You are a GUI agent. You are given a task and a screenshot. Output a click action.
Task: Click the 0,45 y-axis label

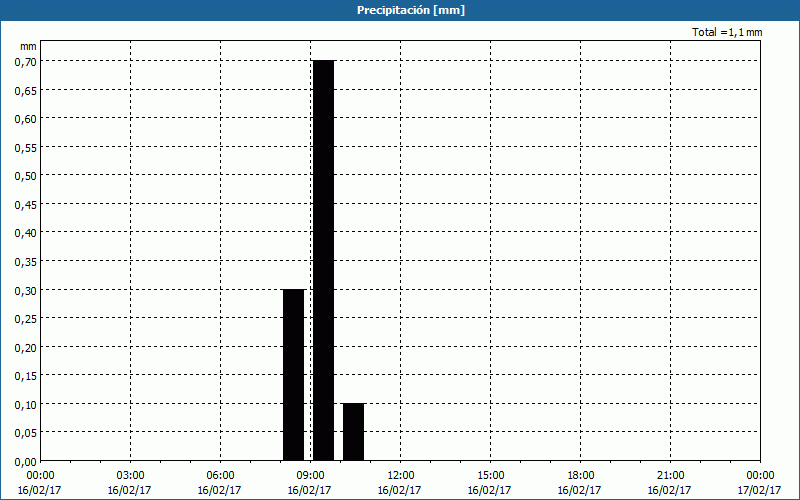(x=26, y=205)
